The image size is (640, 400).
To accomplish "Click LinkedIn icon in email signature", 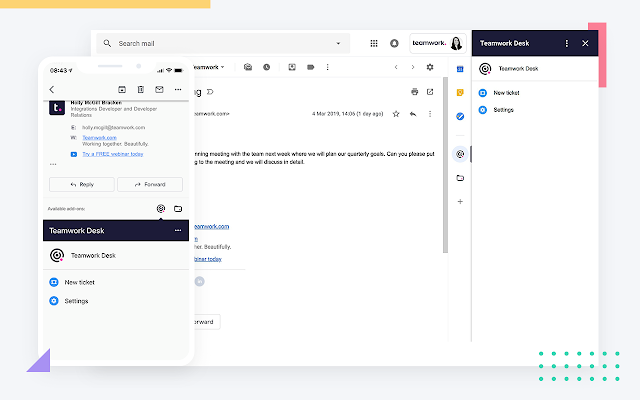I will click(x=199, y=281).
